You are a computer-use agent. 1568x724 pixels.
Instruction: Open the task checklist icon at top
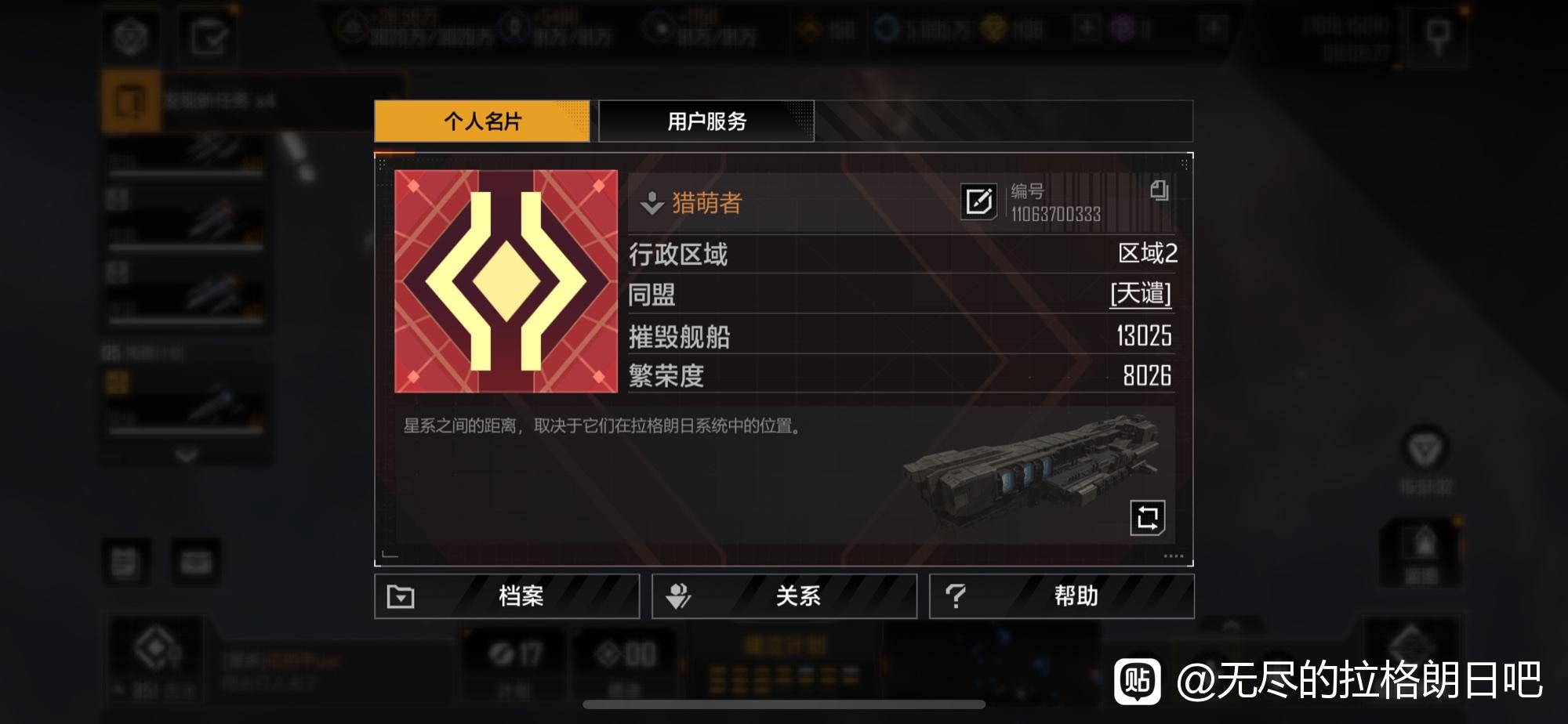(209, 36)
